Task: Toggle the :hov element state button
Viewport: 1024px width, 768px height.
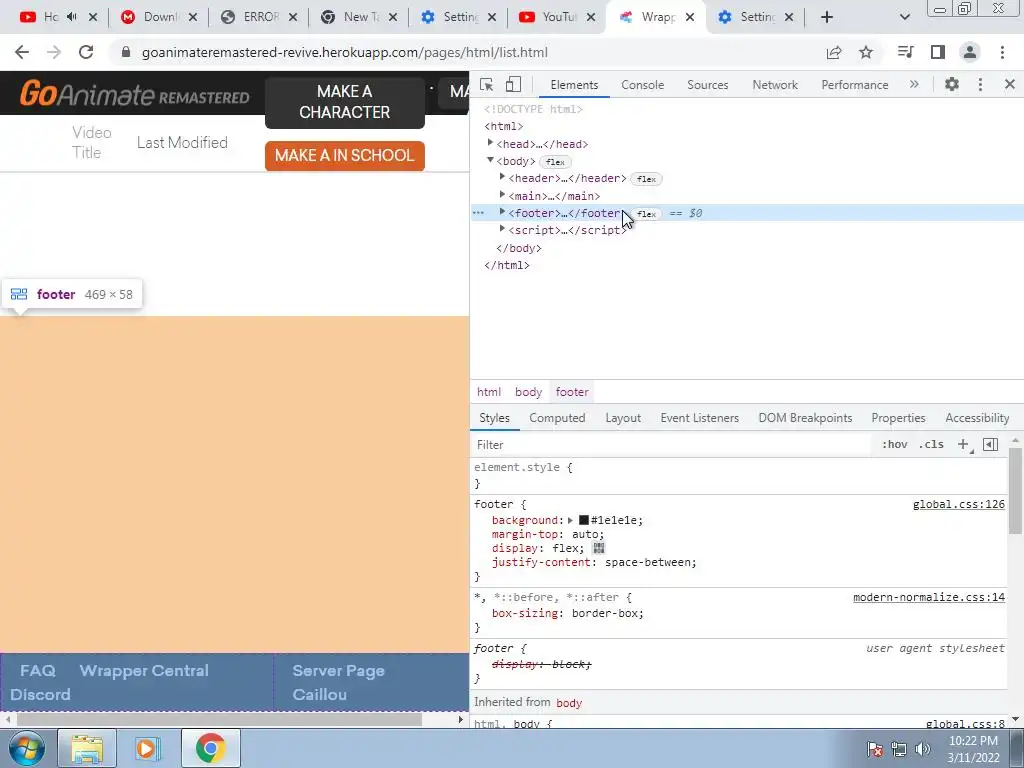Action: tap(894, 445)
